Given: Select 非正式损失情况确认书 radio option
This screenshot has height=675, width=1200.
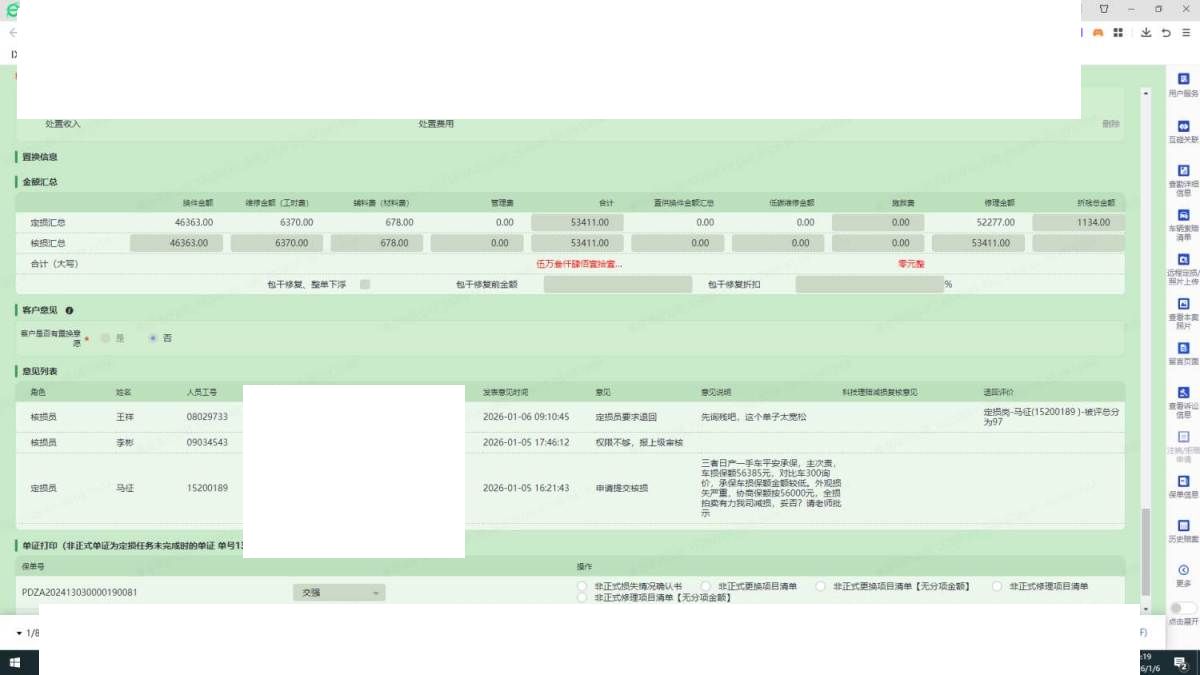Looking at the screenshot, I should [x=583, y=586].
